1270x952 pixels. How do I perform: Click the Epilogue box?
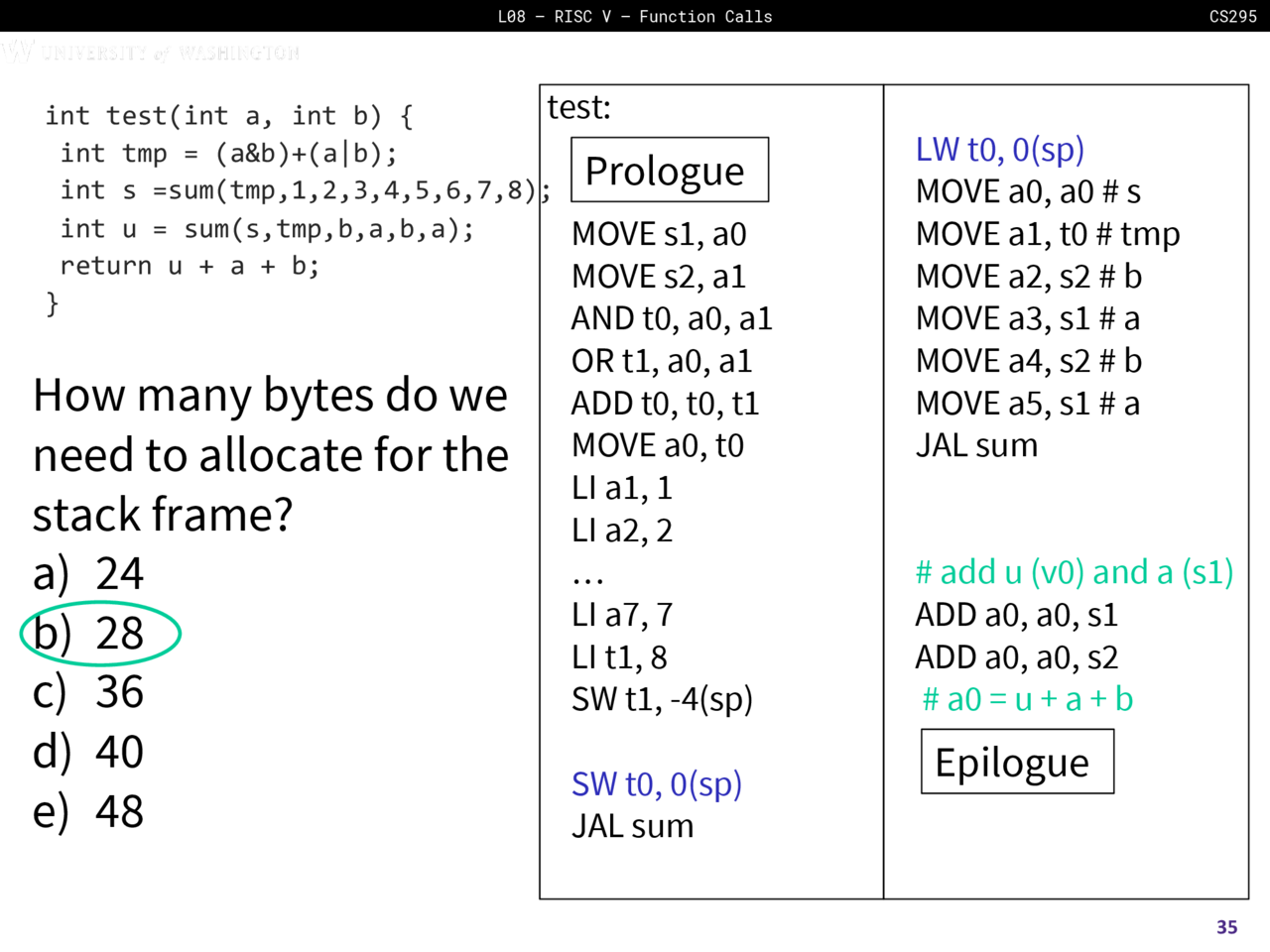pos(1016,762)
